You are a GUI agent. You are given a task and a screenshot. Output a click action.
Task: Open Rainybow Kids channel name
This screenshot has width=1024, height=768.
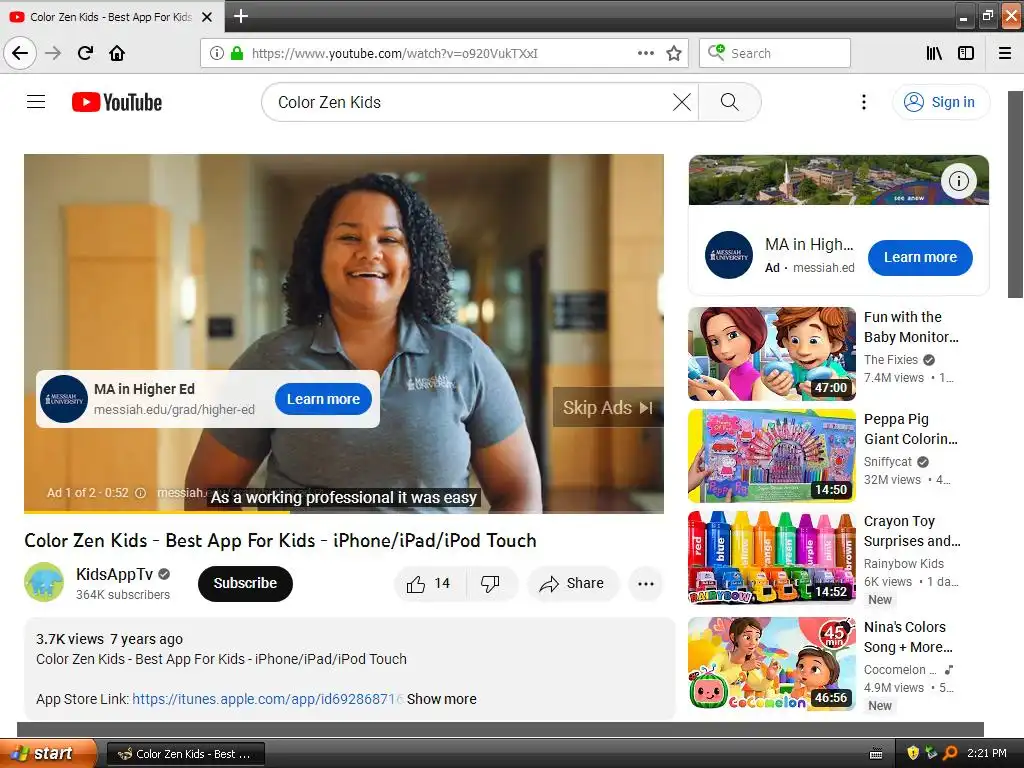pyautogui.click(x=904, y=564)
